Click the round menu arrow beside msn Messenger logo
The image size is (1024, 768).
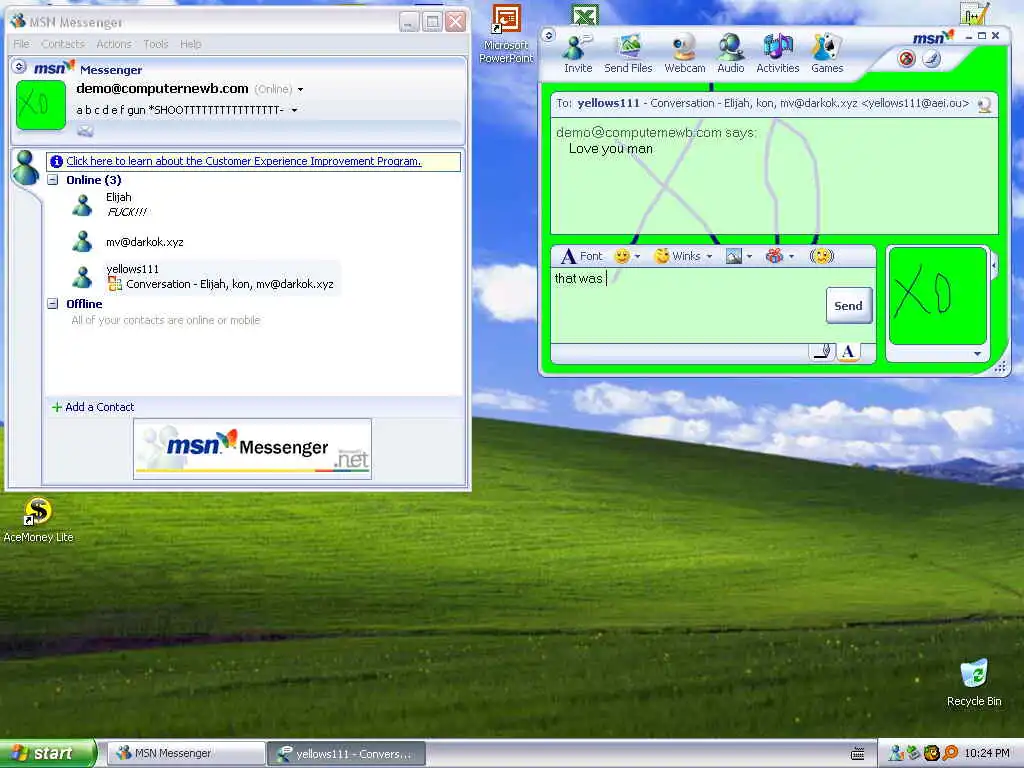19,67
